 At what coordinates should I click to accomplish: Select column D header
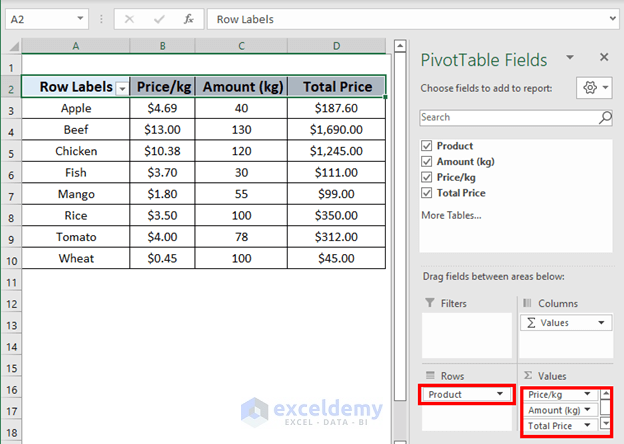click(336, 45)
